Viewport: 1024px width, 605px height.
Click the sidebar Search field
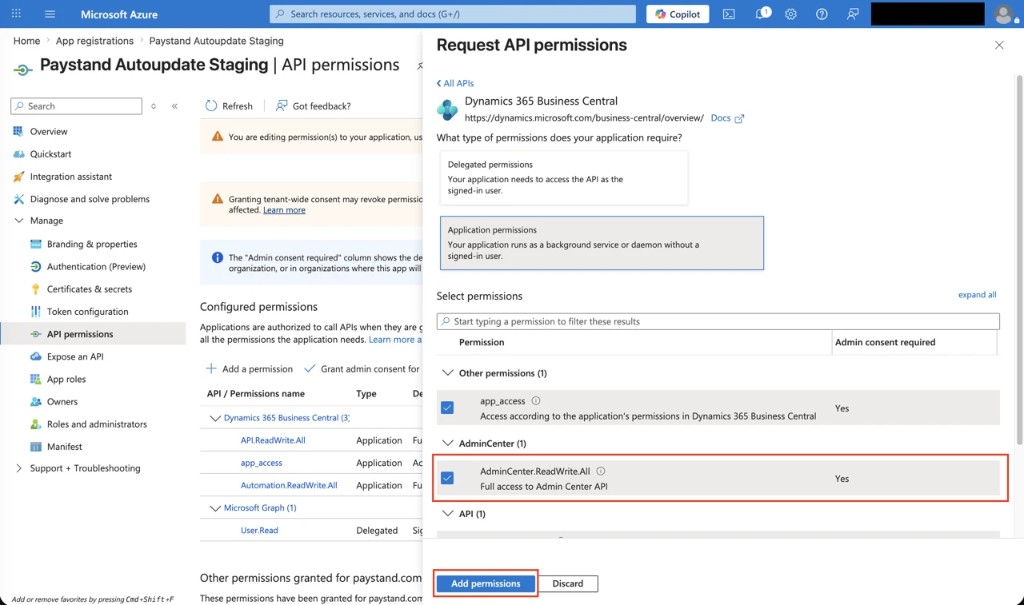coord(76,106)
